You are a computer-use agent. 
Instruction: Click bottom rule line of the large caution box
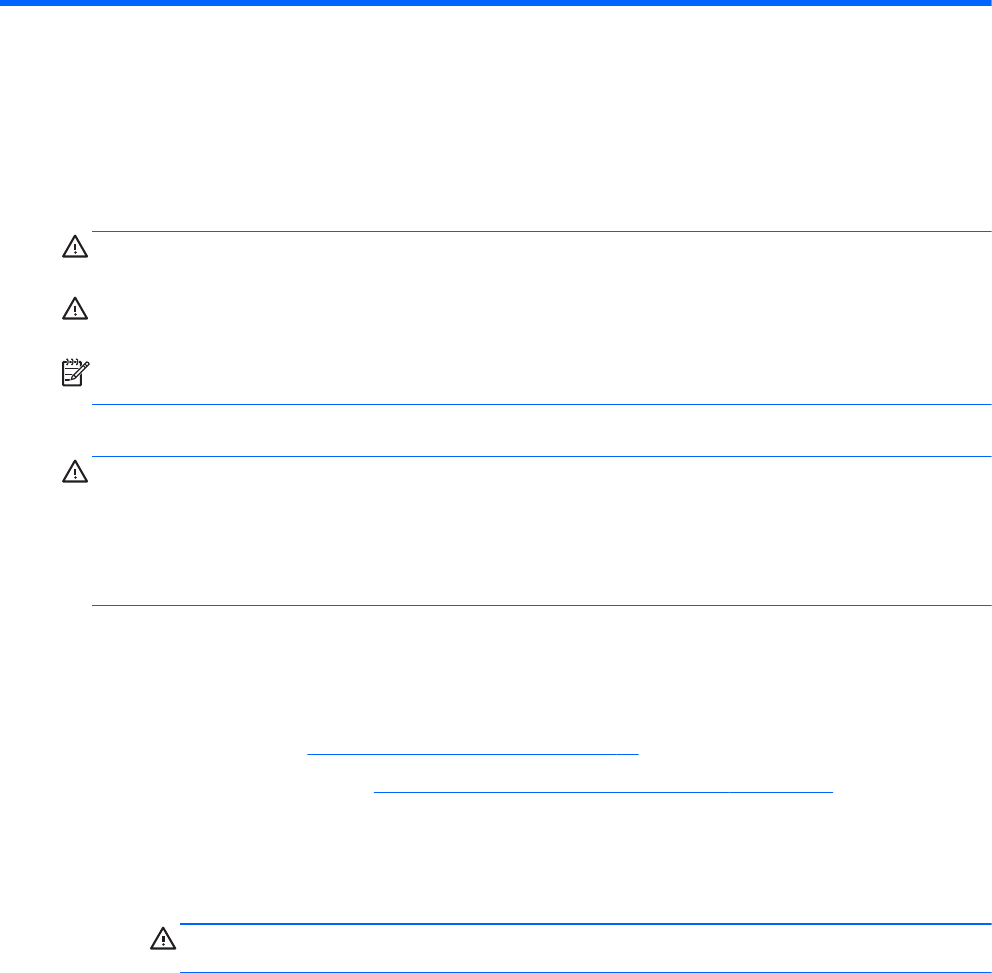[x=540, y=606]
